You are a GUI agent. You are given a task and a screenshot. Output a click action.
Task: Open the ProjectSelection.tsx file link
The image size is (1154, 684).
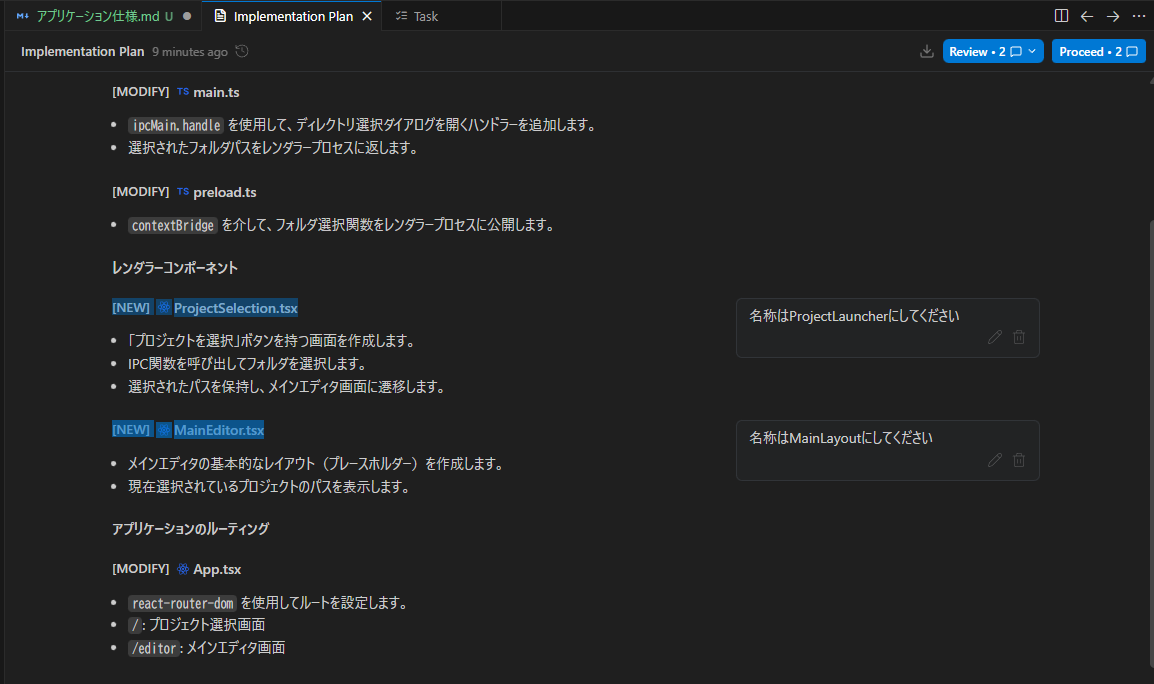pyautogui.click(x=235, y=308)
